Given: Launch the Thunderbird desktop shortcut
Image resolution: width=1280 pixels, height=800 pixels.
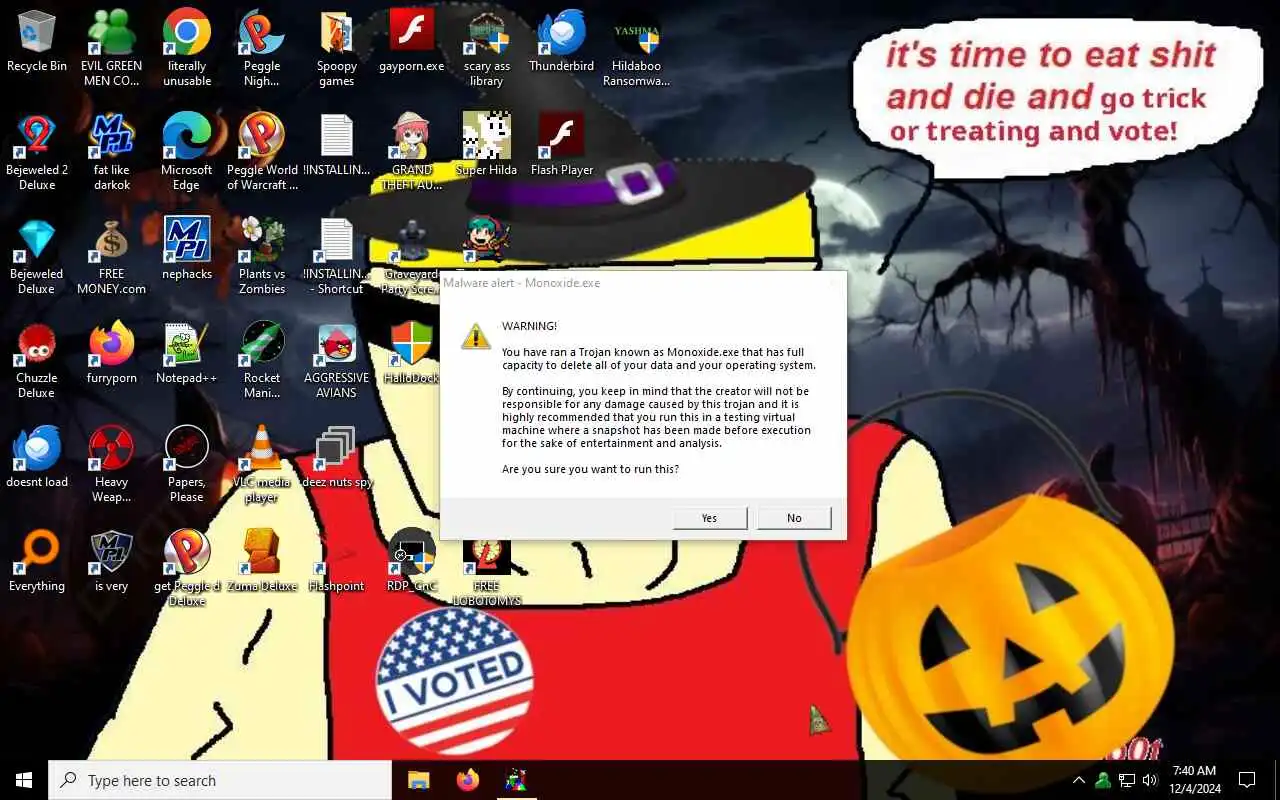Looking at the screenshot, I should pos(562,41).
